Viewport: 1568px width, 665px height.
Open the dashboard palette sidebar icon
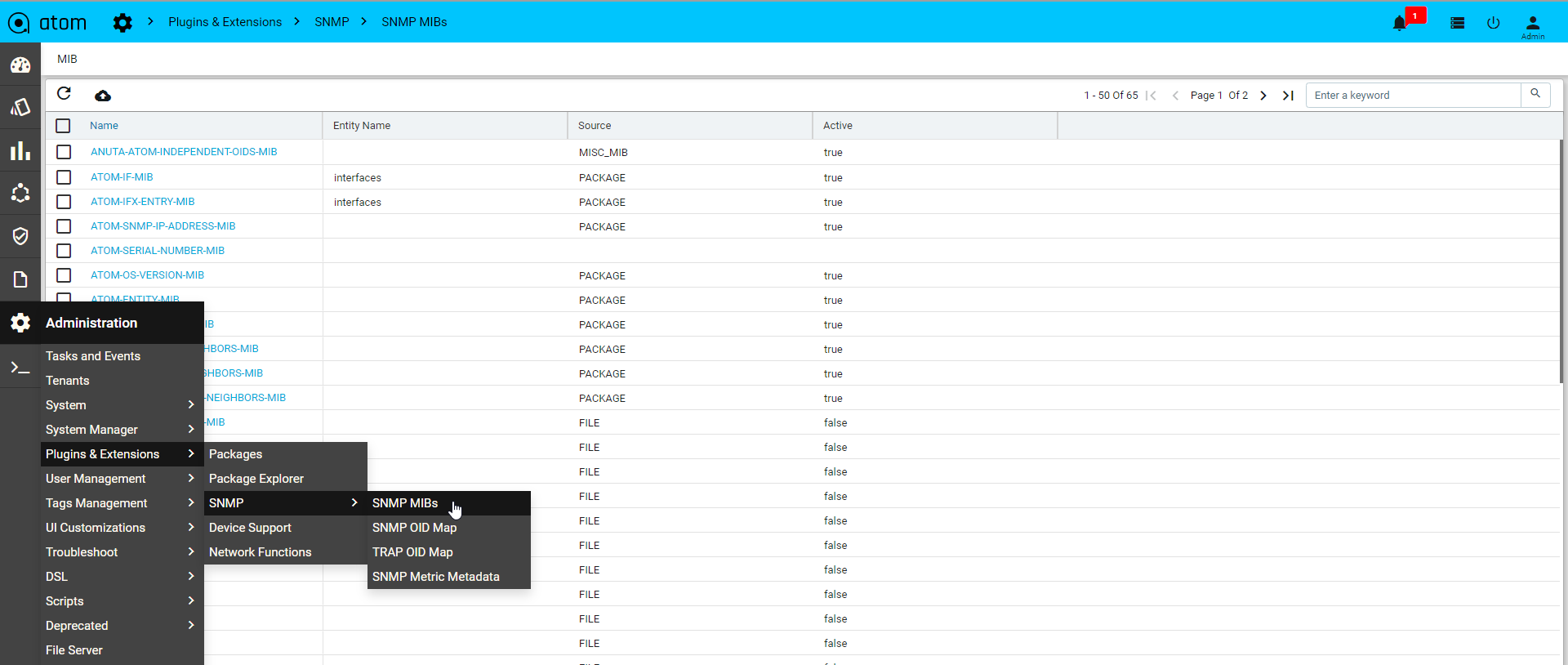point(20,65)
